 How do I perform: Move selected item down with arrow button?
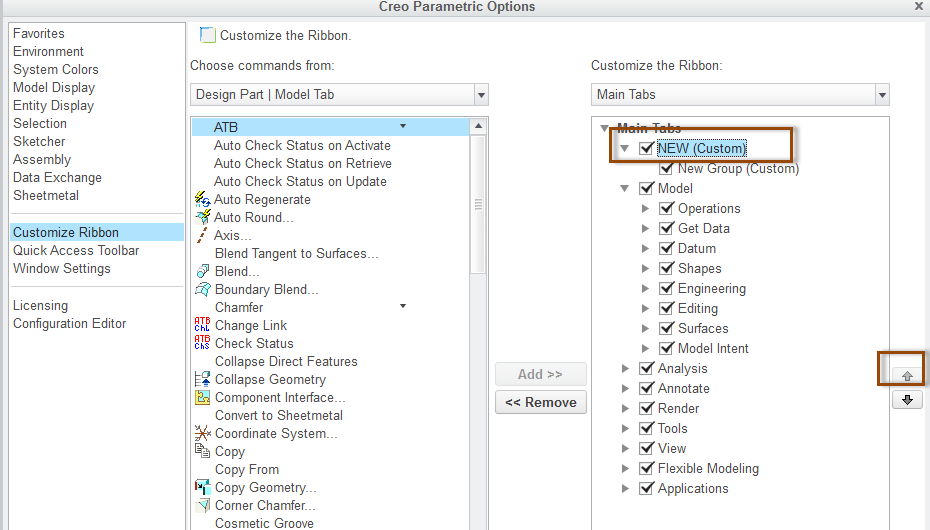907,400
